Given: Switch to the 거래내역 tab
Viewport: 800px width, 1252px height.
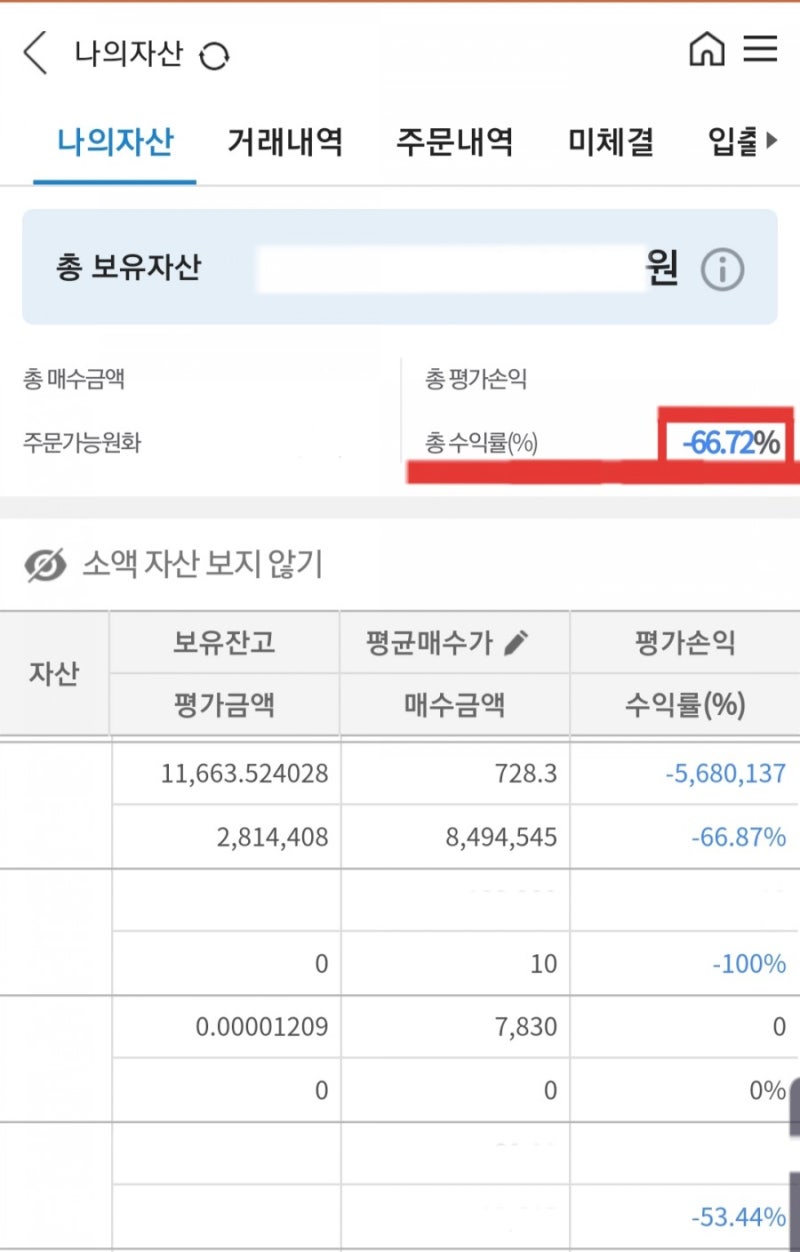Looking at the screenshot, I should (x=287, y=142).
